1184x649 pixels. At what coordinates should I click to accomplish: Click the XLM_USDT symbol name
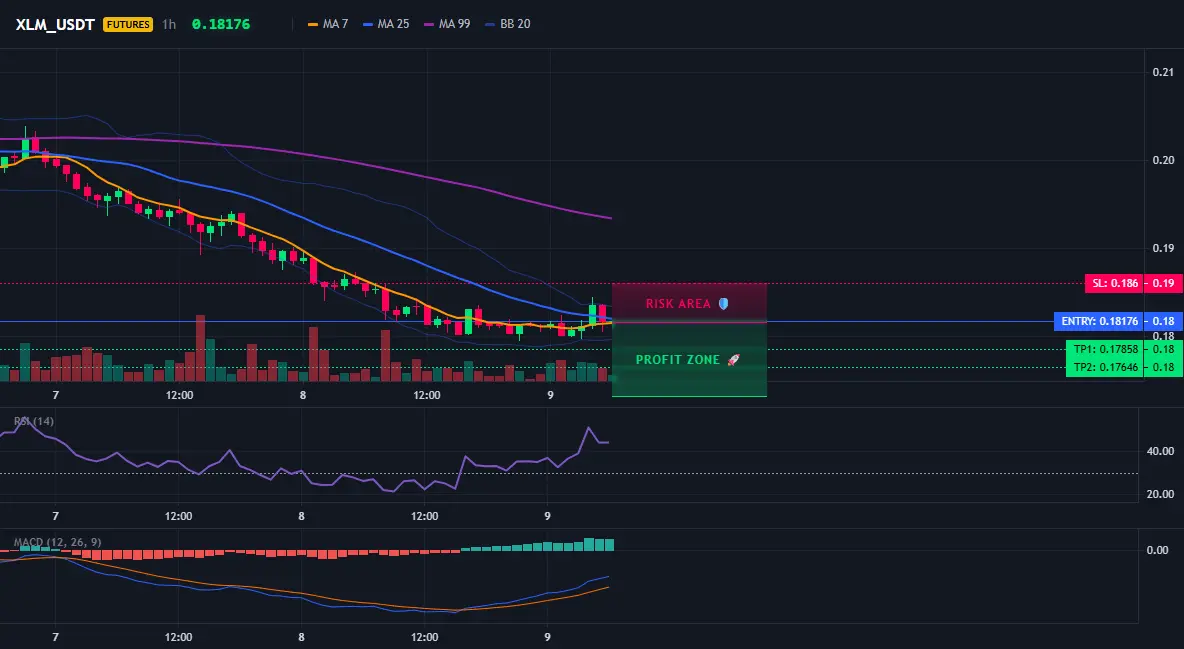[55, 24]
